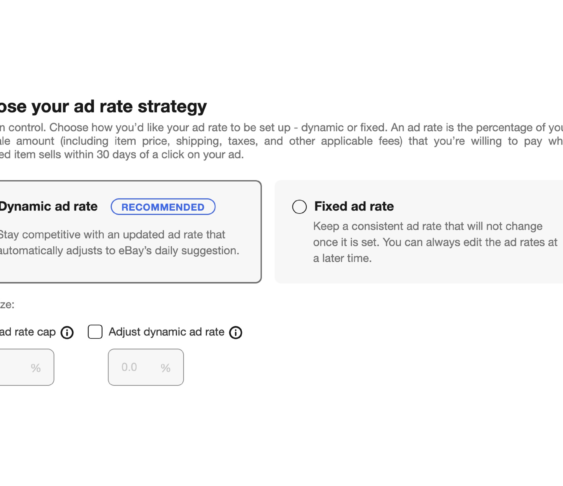Click the percent symbol in the cap field

coord(36,368)
